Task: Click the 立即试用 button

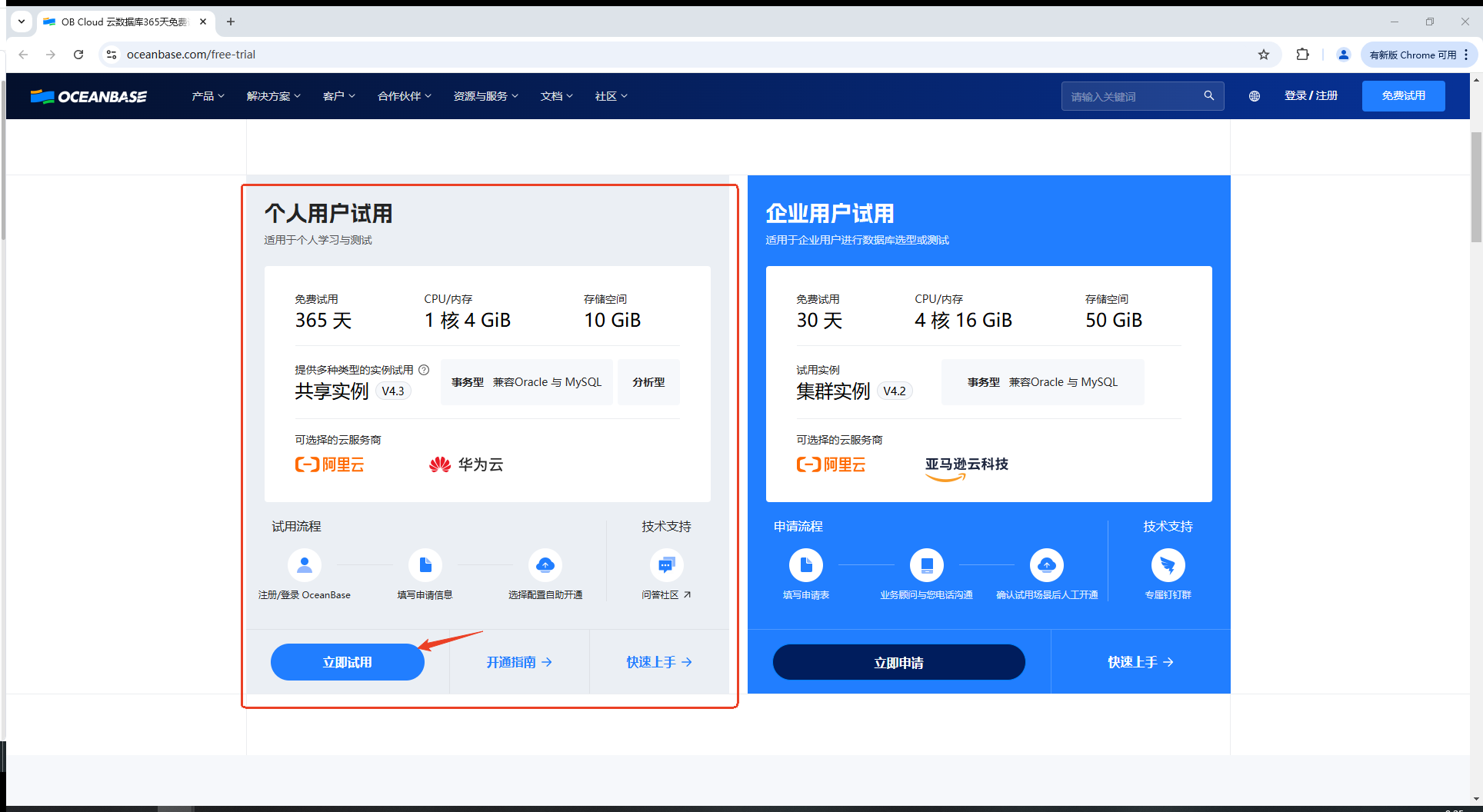Action: (x=348, y=662)
